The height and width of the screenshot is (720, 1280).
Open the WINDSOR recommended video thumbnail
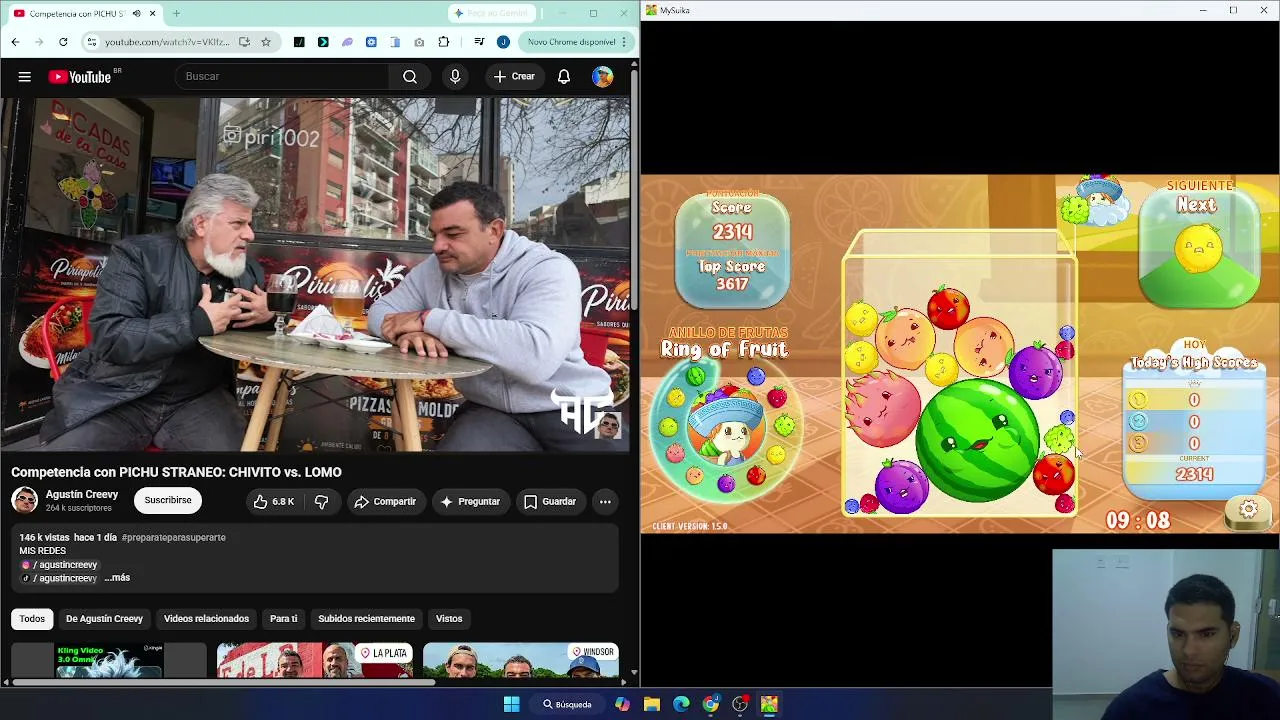click(x=520, y=661)
